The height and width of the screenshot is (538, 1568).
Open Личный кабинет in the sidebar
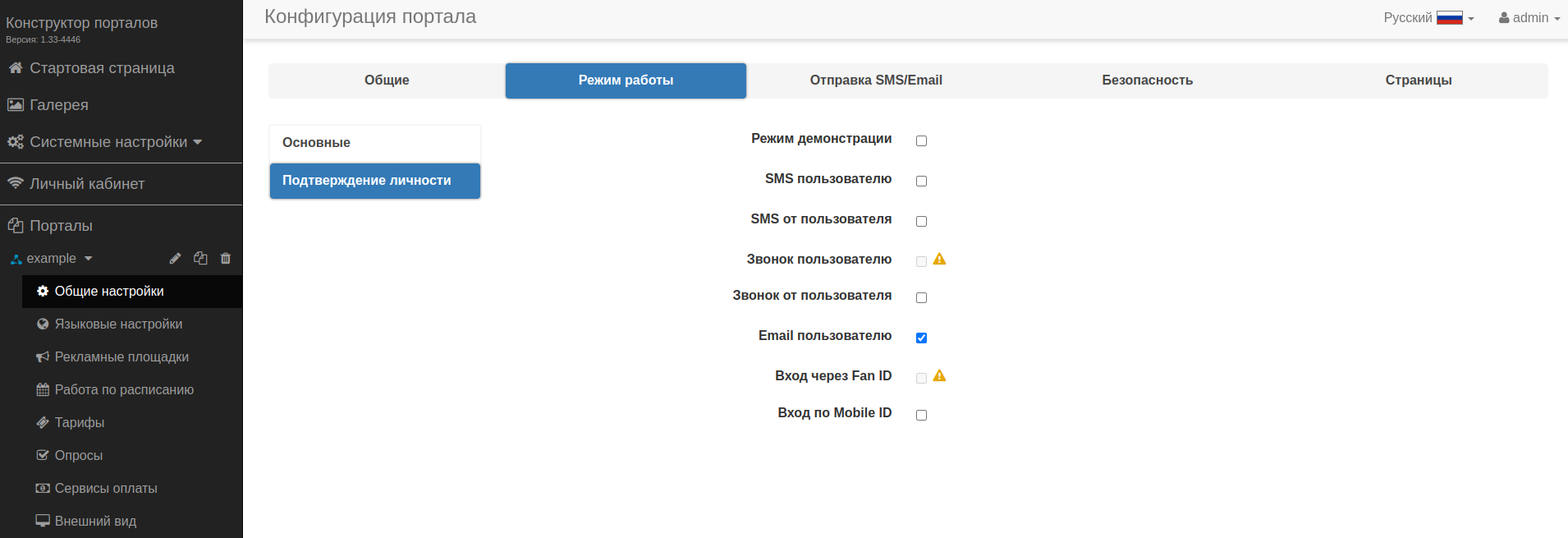[x=86, y=184]
